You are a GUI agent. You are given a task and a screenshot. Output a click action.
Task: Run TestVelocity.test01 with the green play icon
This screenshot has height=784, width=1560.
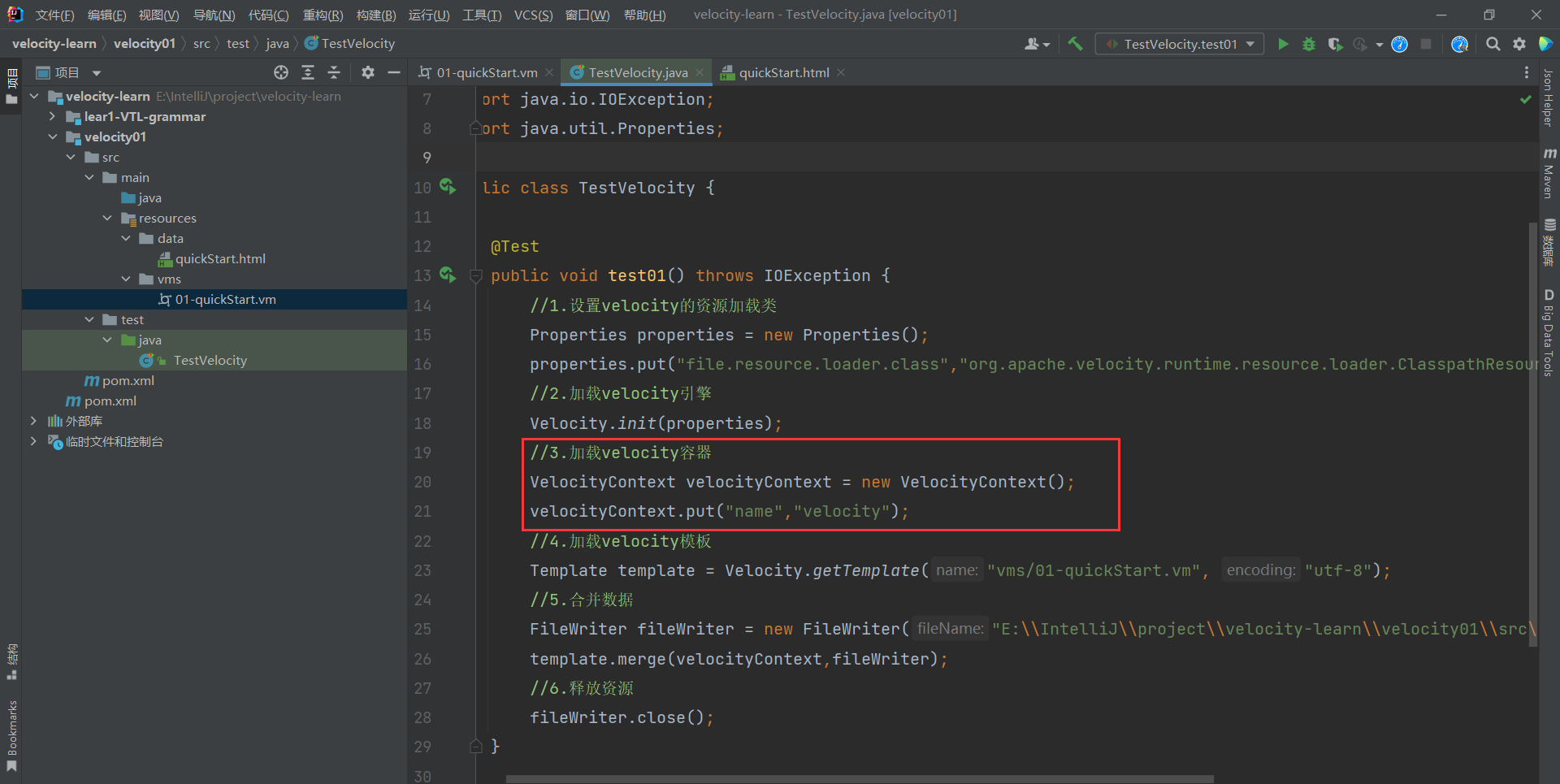[x=1283, y=44]
